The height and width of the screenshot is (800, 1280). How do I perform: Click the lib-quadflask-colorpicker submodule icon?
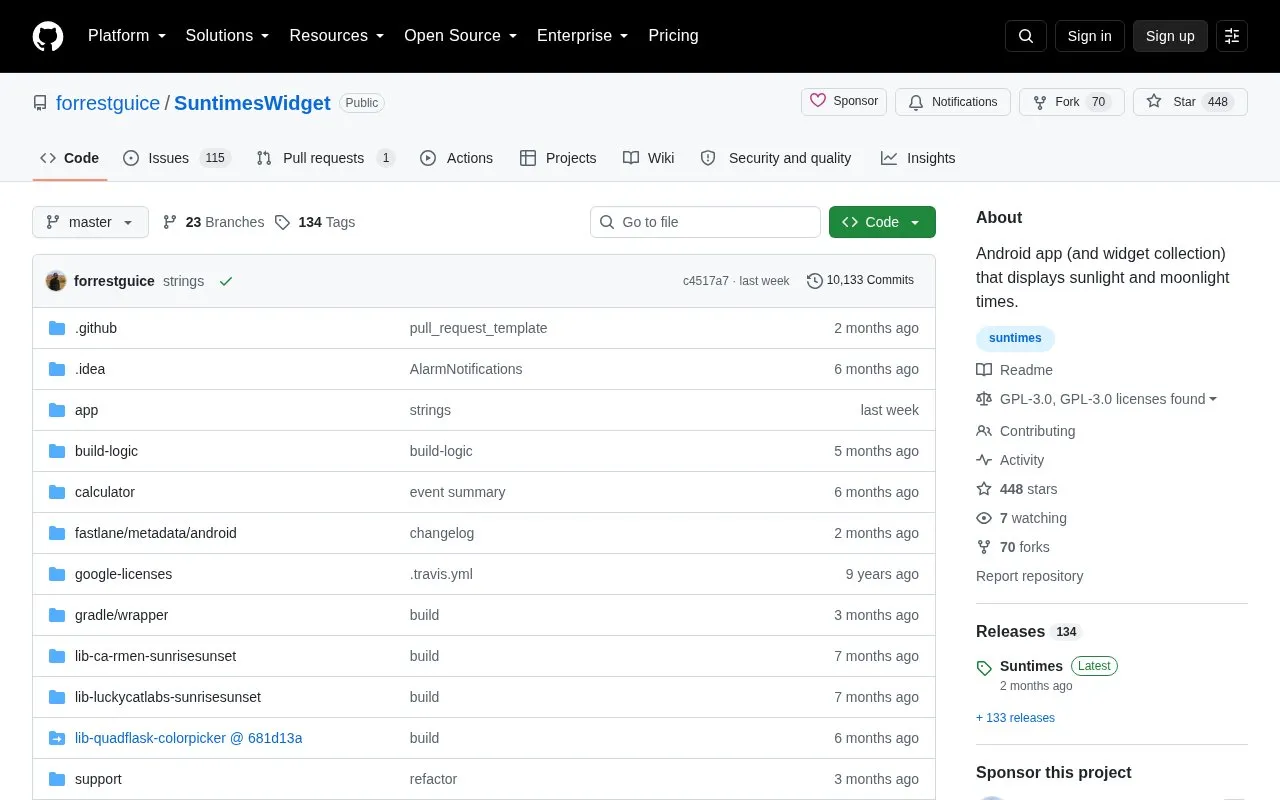click(x=57, y=738)
